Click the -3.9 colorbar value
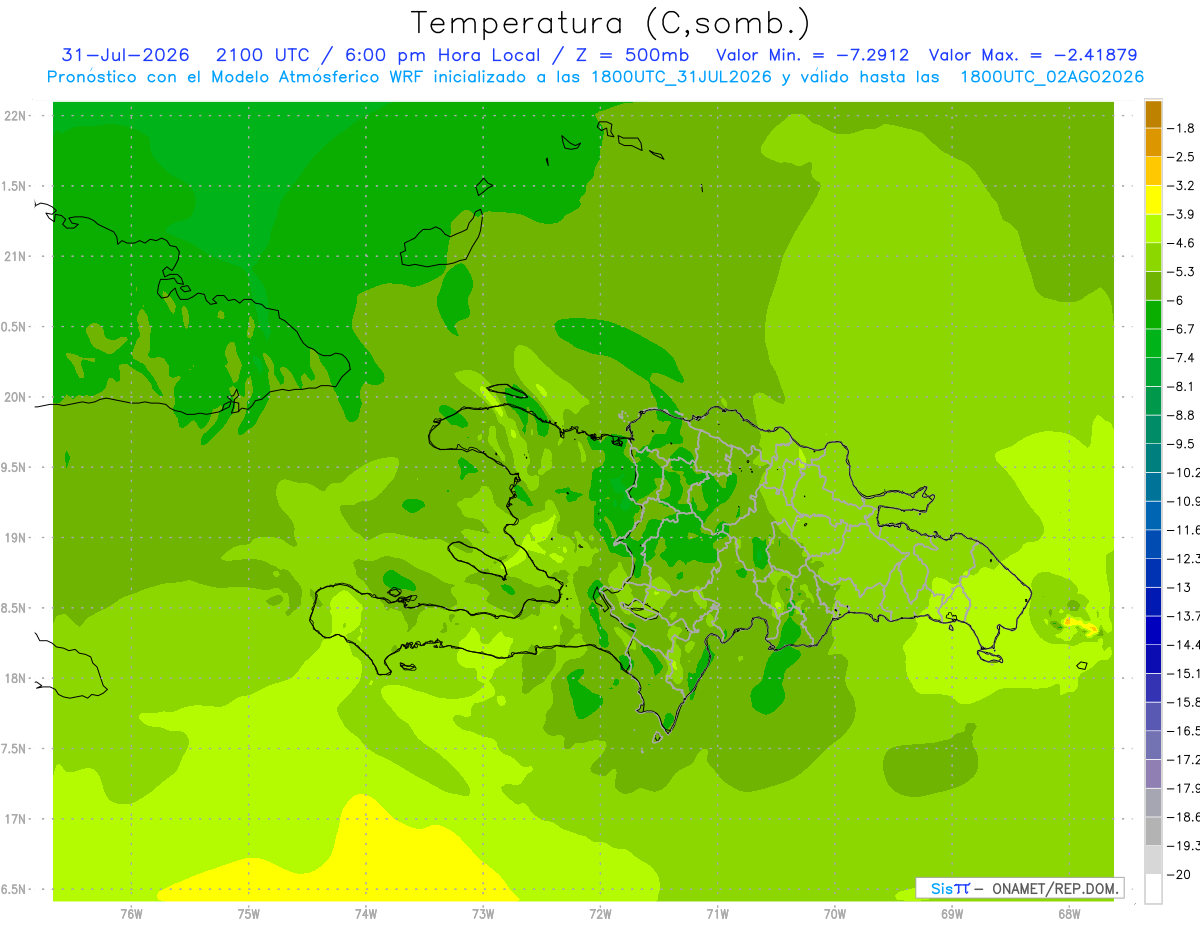This screenshot has height=927, width=1200. [x=1181, y=214]
